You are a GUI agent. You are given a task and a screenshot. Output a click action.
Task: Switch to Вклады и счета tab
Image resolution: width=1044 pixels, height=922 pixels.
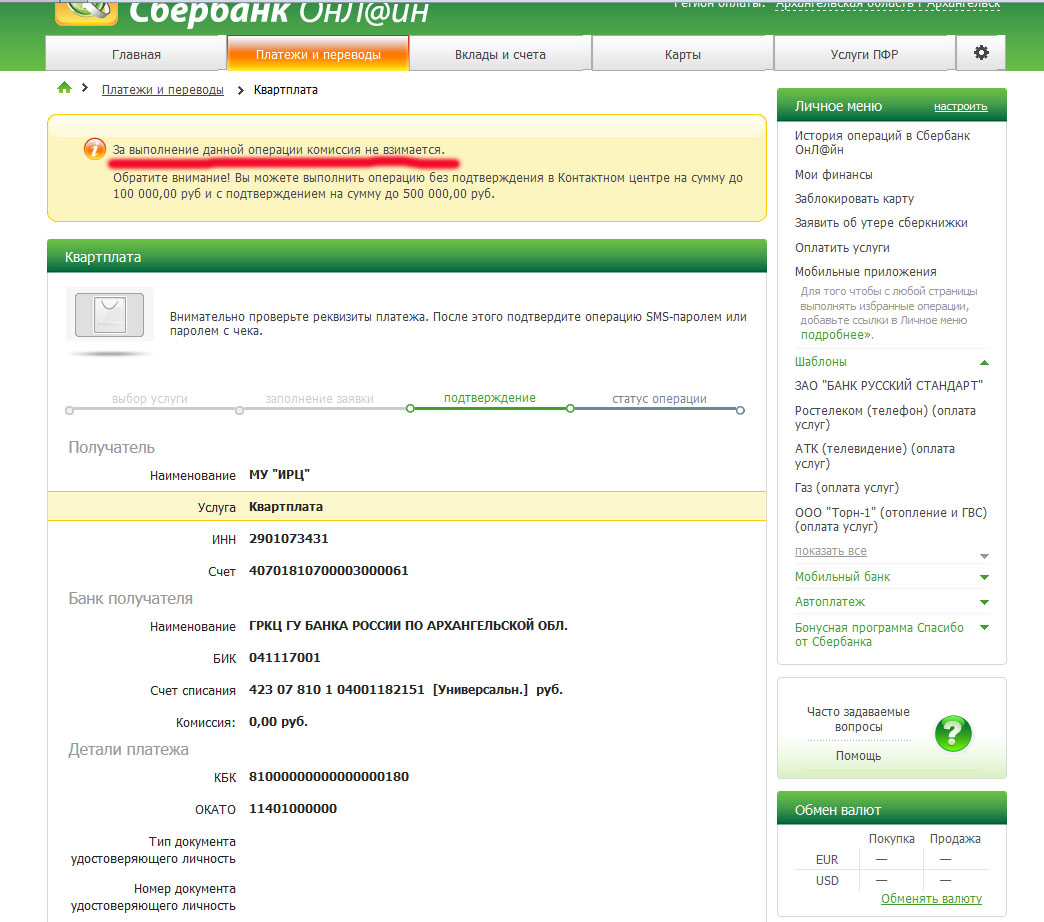(x=500, y=54)
